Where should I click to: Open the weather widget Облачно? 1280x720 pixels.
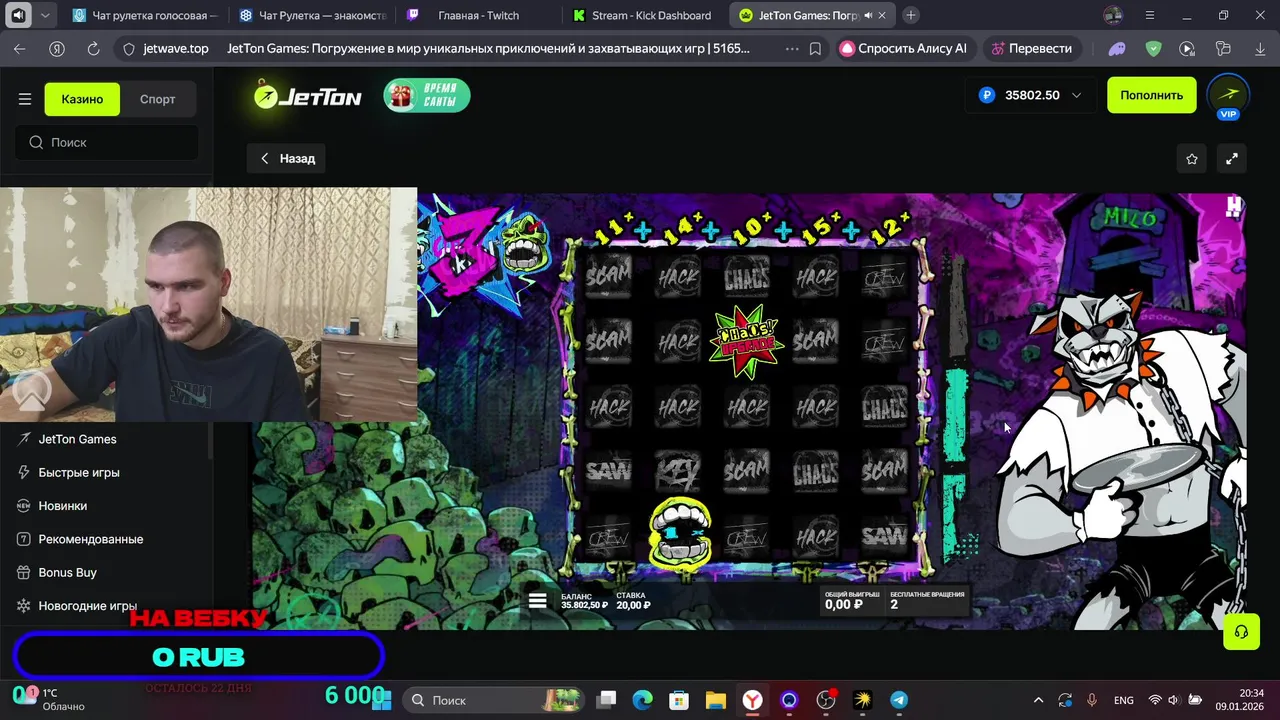click(x=50, y=700)
